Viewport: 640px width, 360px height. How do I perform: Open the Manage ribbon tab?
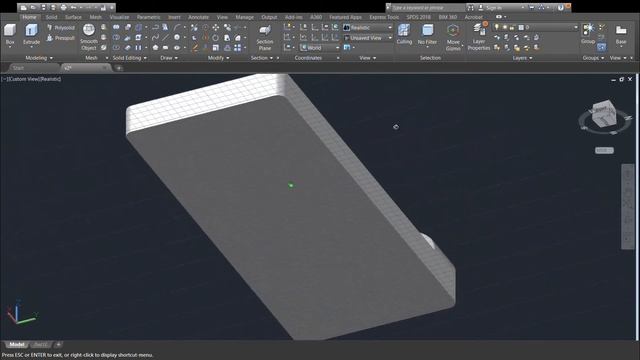[244, 17]
